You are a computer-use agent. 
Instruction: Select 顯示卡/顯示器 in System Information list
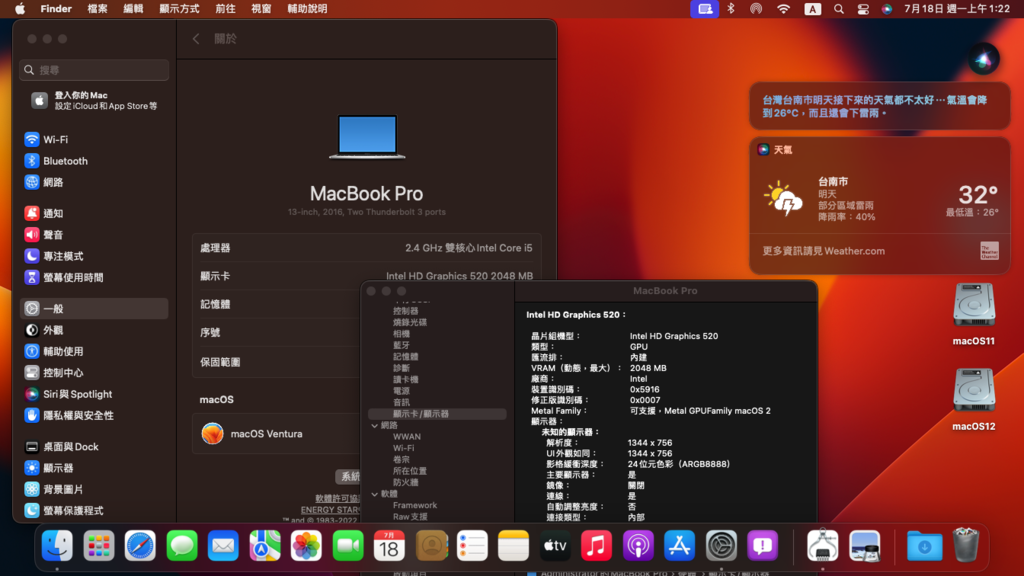click(437, 414)
